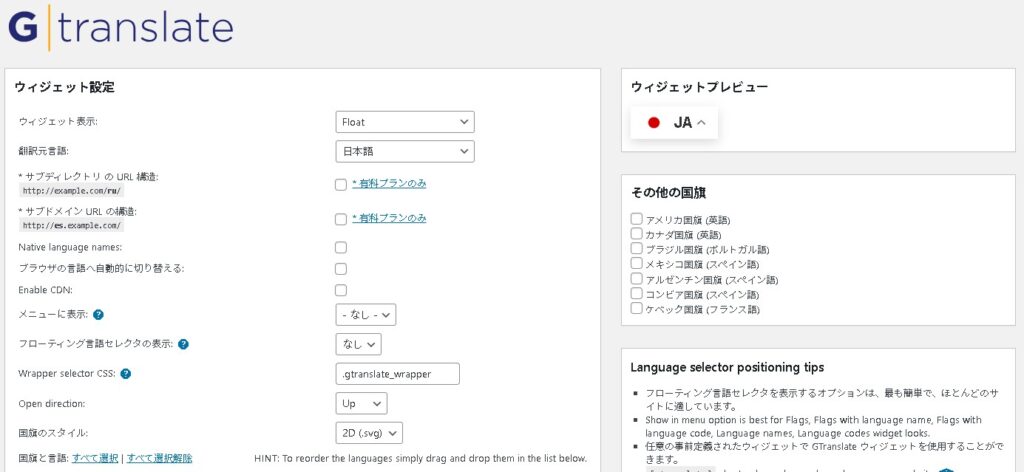
Task: Open the ウィジェット表示 Float dropdown
Action: (404, 122)
